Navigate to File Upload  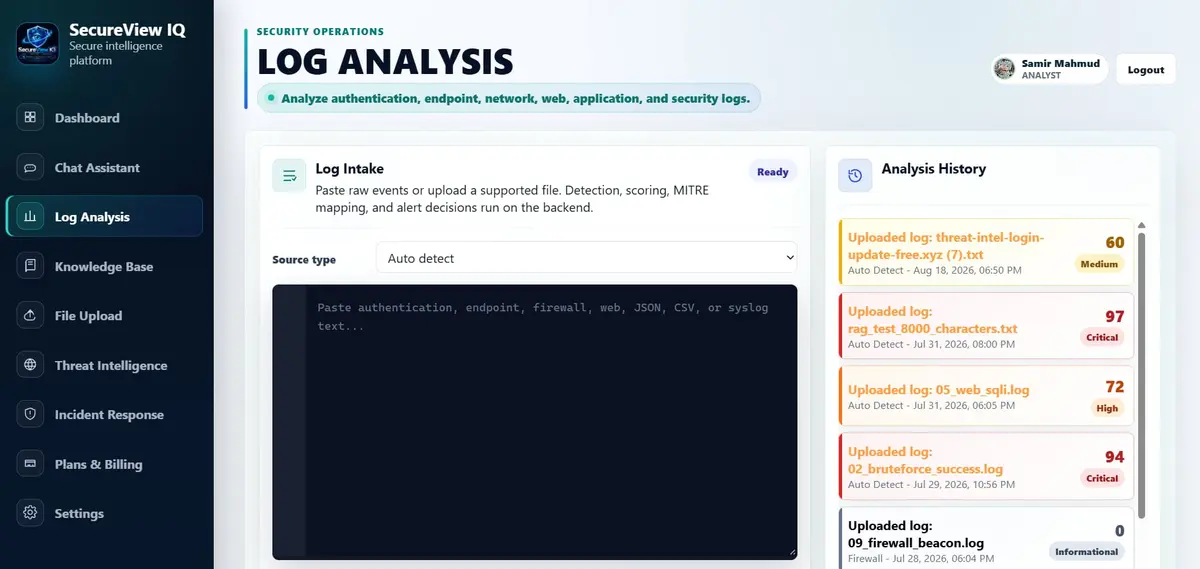coord(105,315)
